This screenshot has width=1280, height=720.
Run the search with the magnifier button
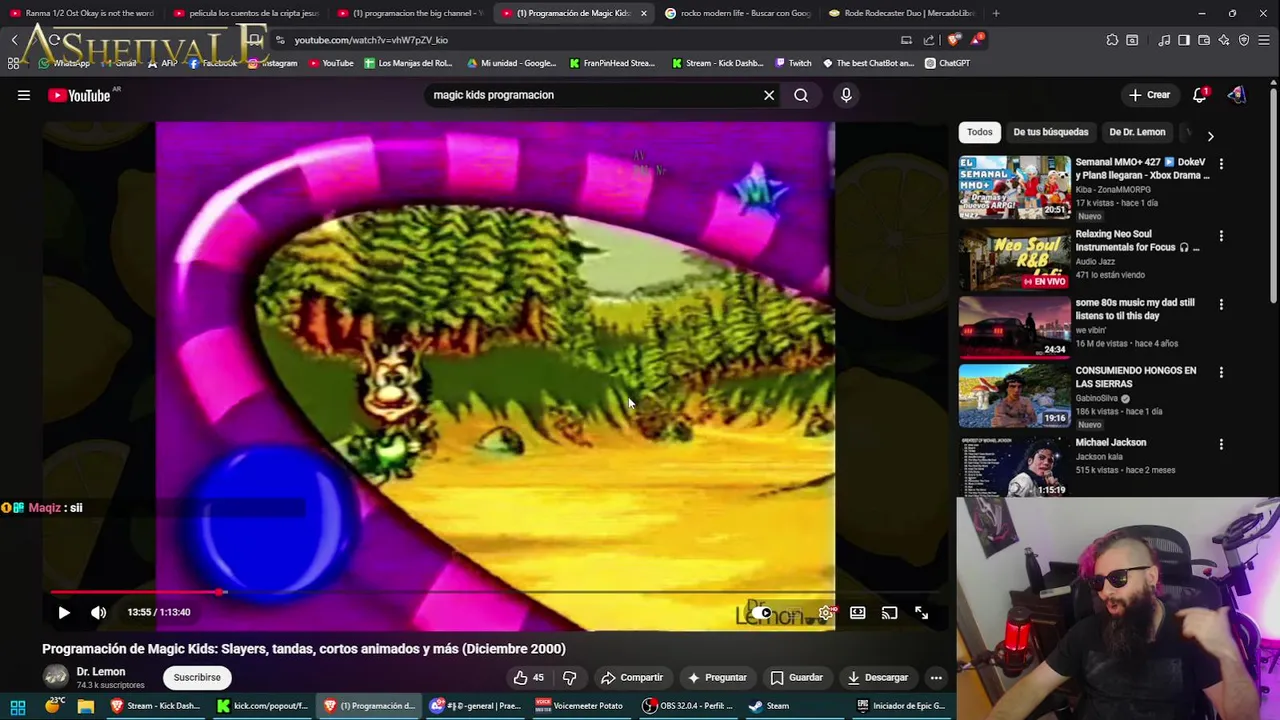click(801, 95)
